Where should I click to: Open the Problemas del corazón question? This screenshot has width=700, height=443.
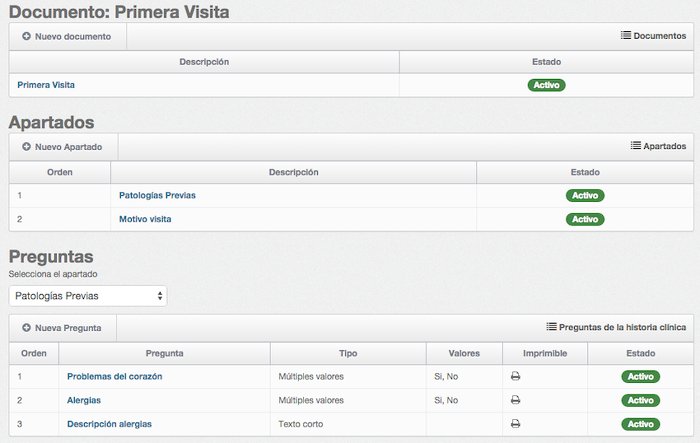click(115, 376)
